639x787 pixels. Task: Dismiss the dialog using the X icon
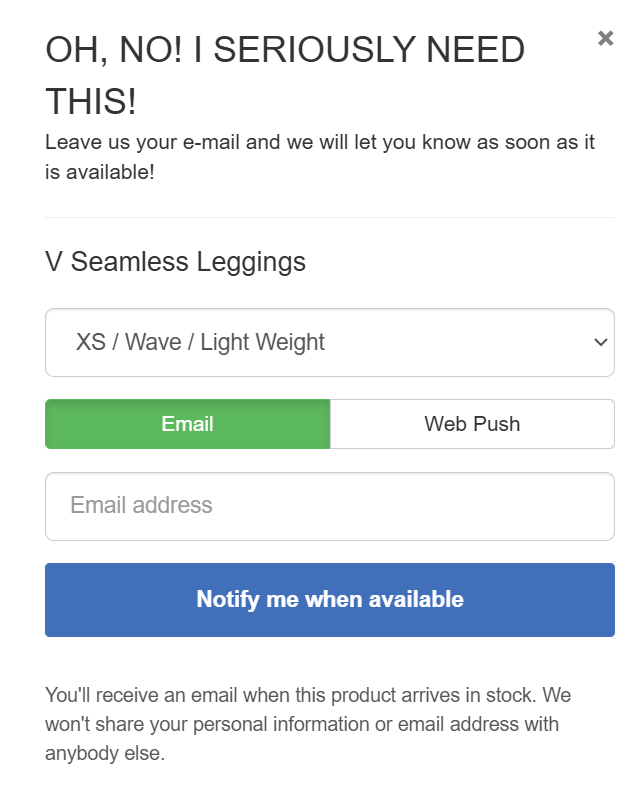pyautogui.click(x=605, y=39)
